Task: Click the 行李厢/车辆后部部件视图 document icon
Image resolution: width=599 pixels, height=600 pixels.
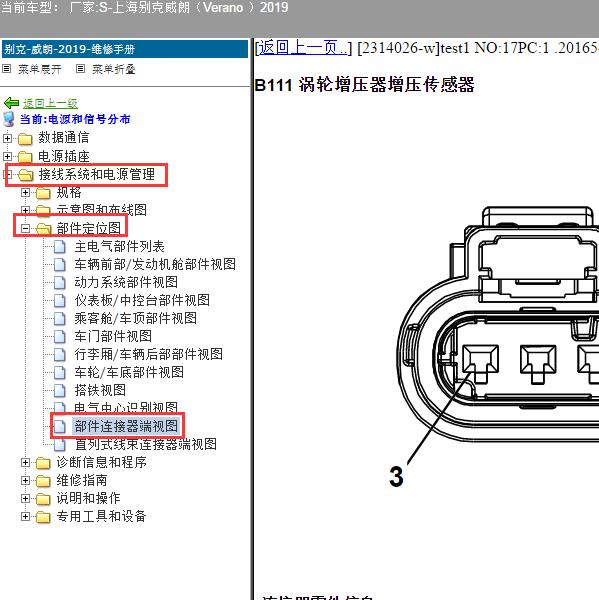Action: 59,355
